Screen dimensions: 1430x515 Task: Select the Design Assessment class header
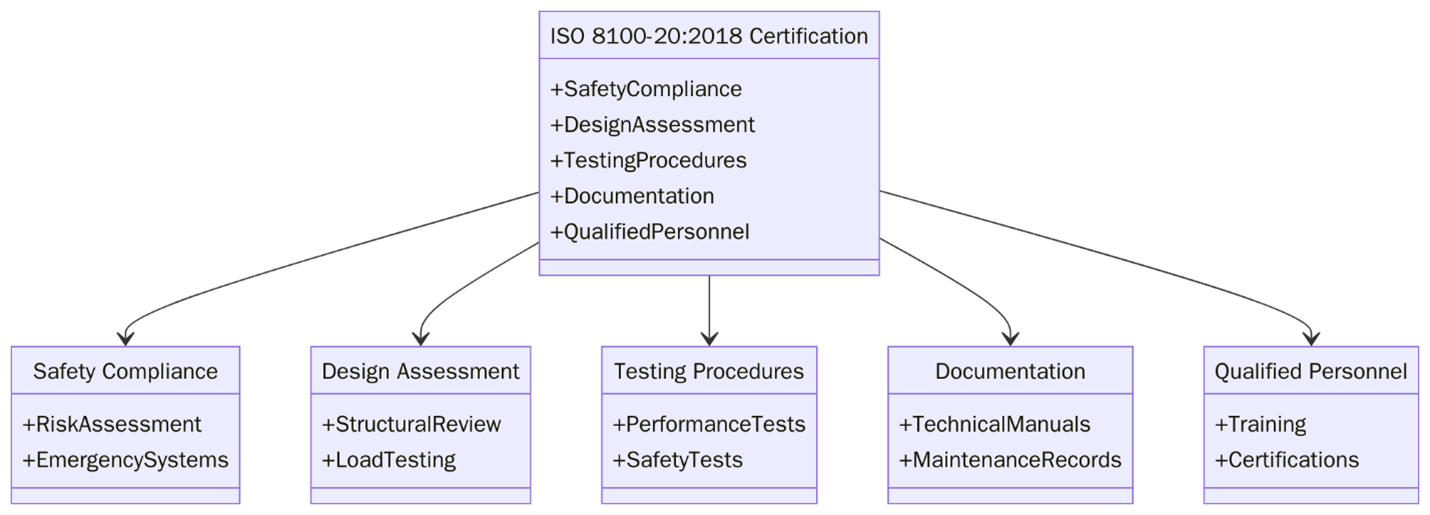[420, 371]
